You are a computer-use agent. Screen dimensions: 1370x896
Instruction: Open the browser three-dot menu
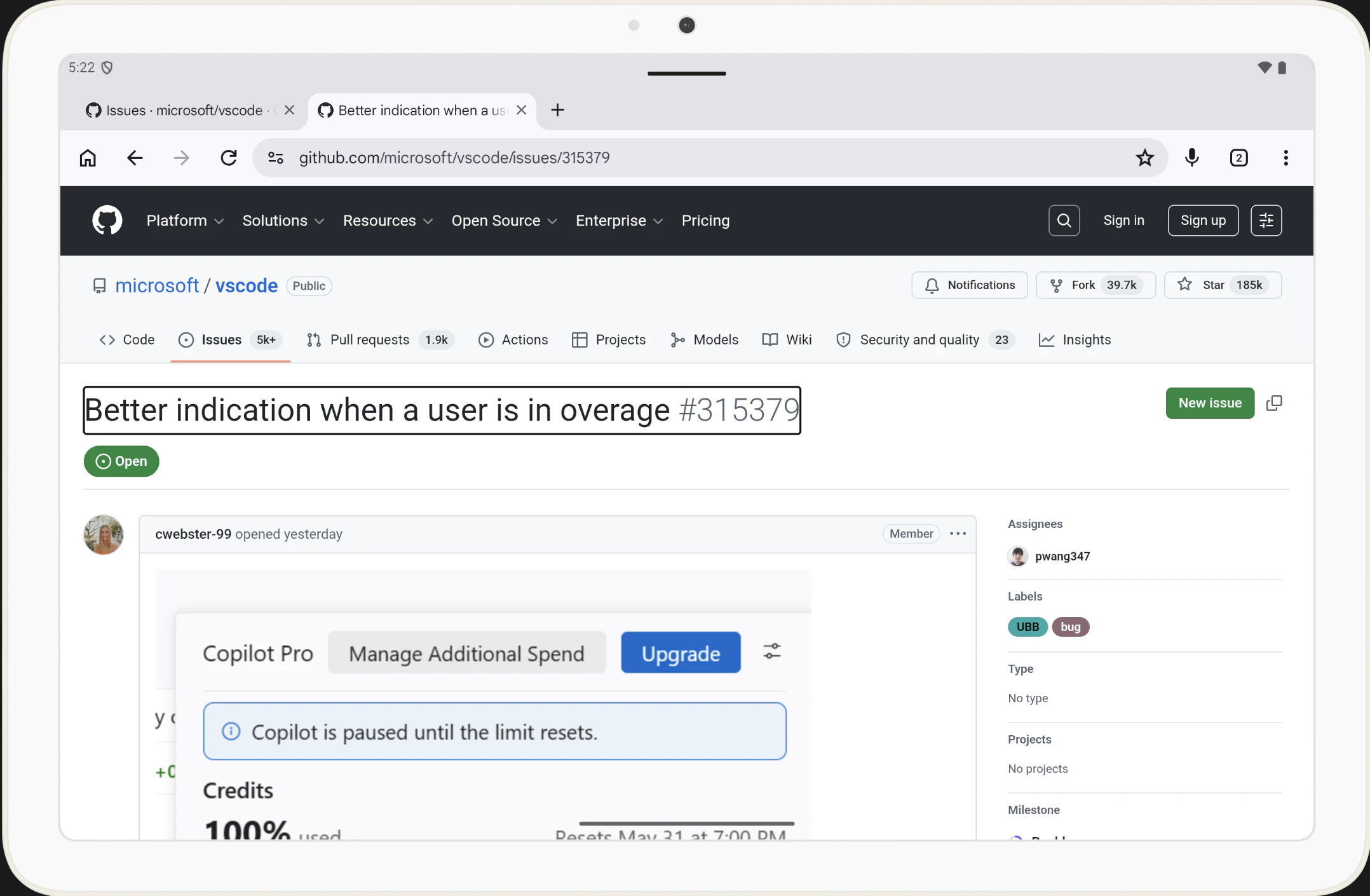click(x=1286, y=158)
